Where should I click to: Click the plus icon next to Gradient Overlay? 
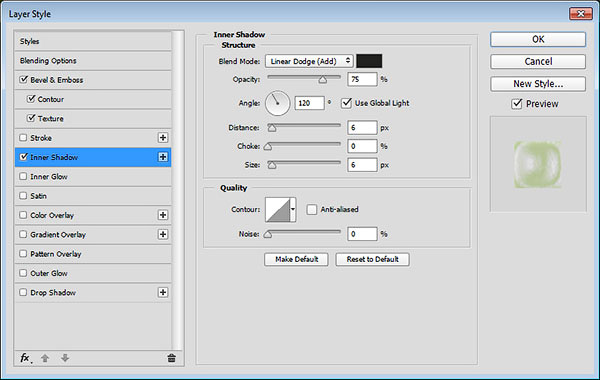coord(163,234)
